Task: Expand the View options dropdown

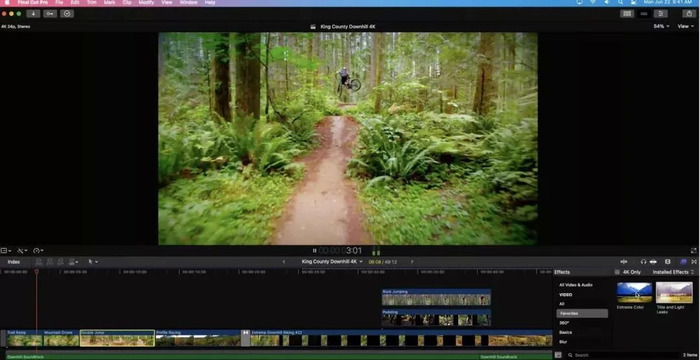Action: pyautogui.click(x=685, y=26)
